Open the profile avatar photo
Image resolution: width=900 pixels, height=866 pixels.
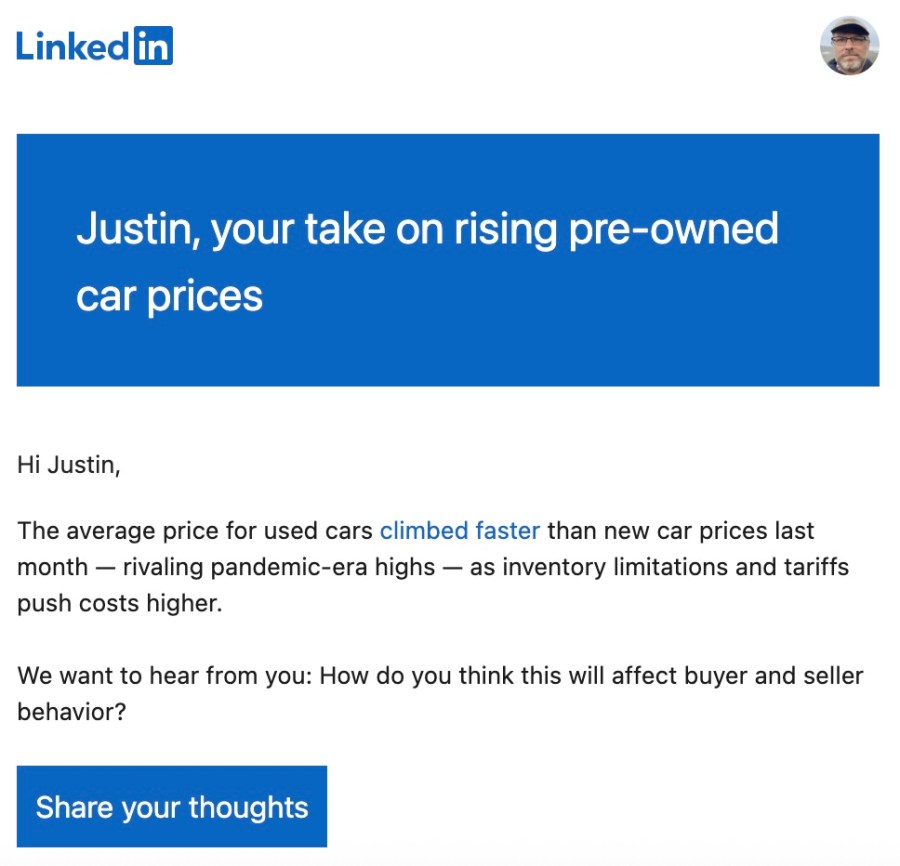click(849, 46)
